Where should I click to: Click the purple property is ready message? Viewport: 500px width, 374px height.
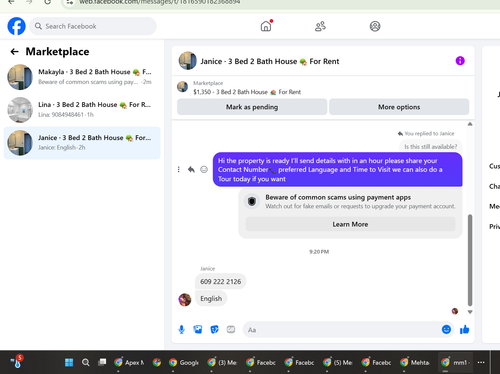click(338, 170)
